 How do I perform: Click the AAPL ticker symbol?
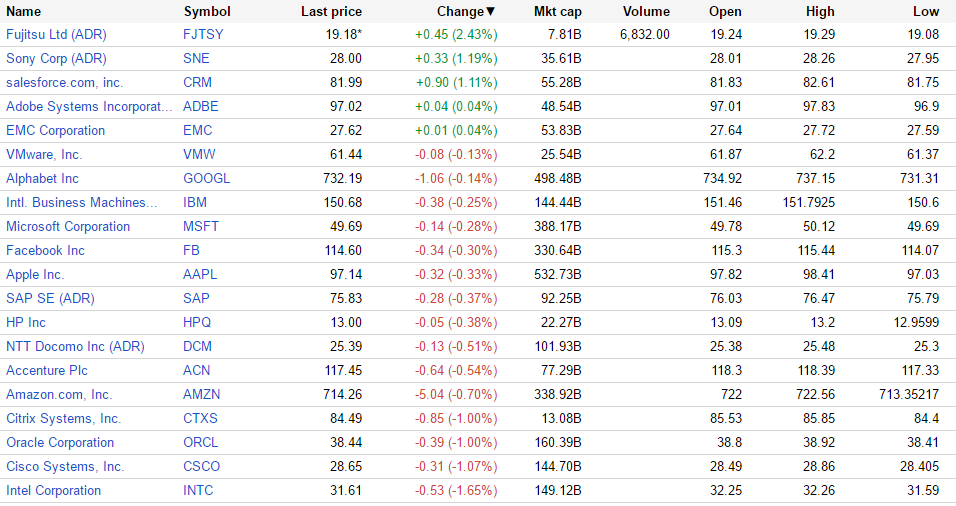200,274
